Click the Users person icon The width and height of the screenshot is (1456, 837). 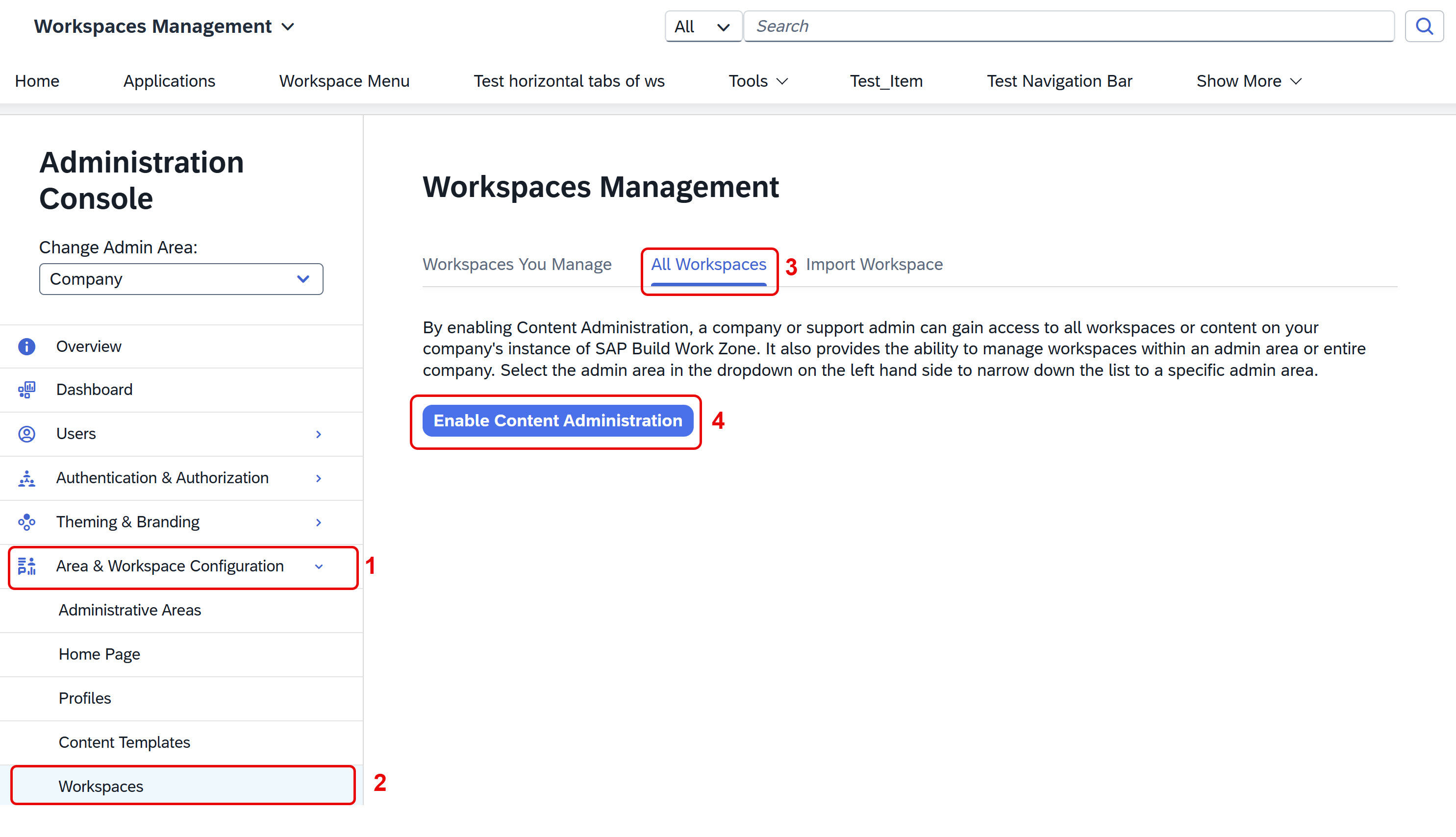coord(26,434)
